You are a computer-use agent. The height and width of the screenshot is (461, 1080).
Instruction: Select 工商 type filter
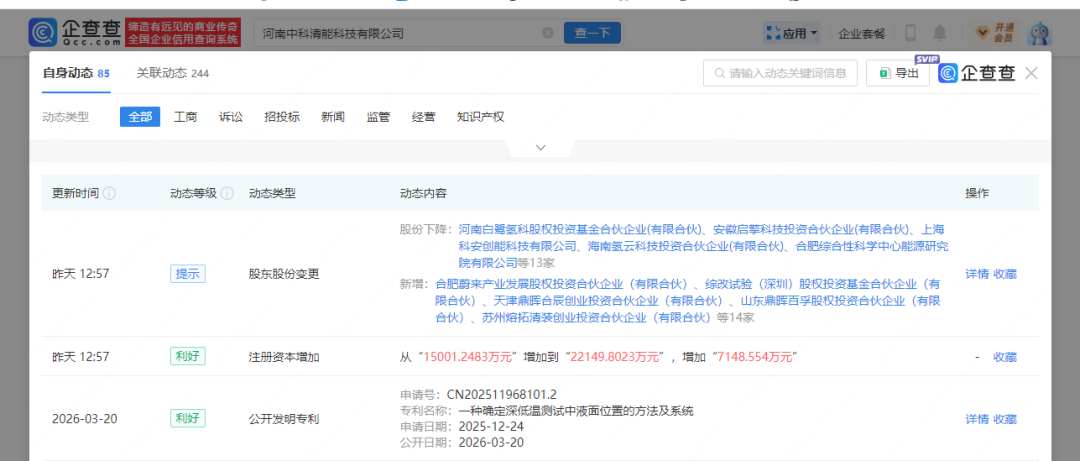click(185, 117)
